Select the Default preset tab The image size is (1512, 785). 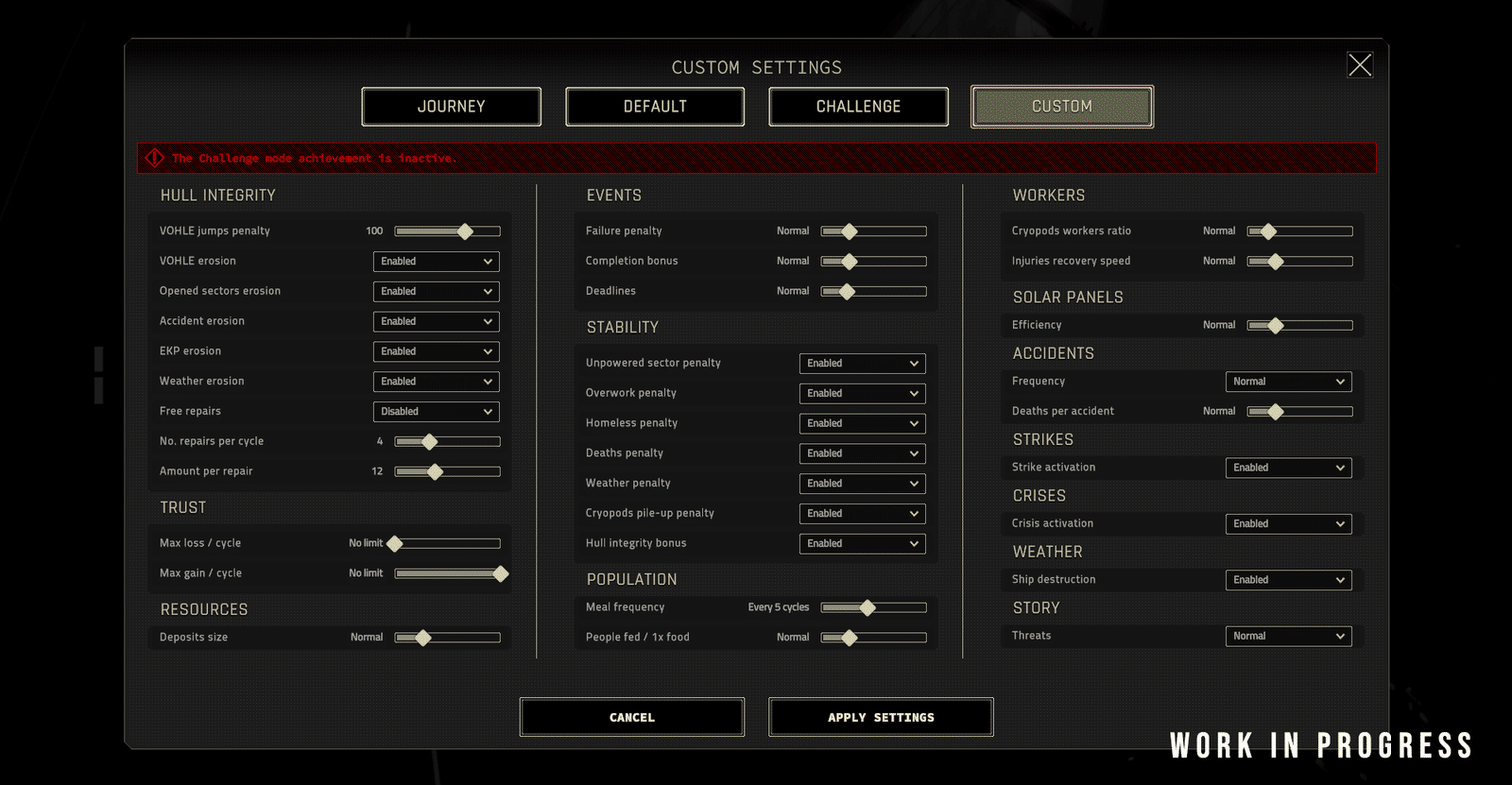655,107
